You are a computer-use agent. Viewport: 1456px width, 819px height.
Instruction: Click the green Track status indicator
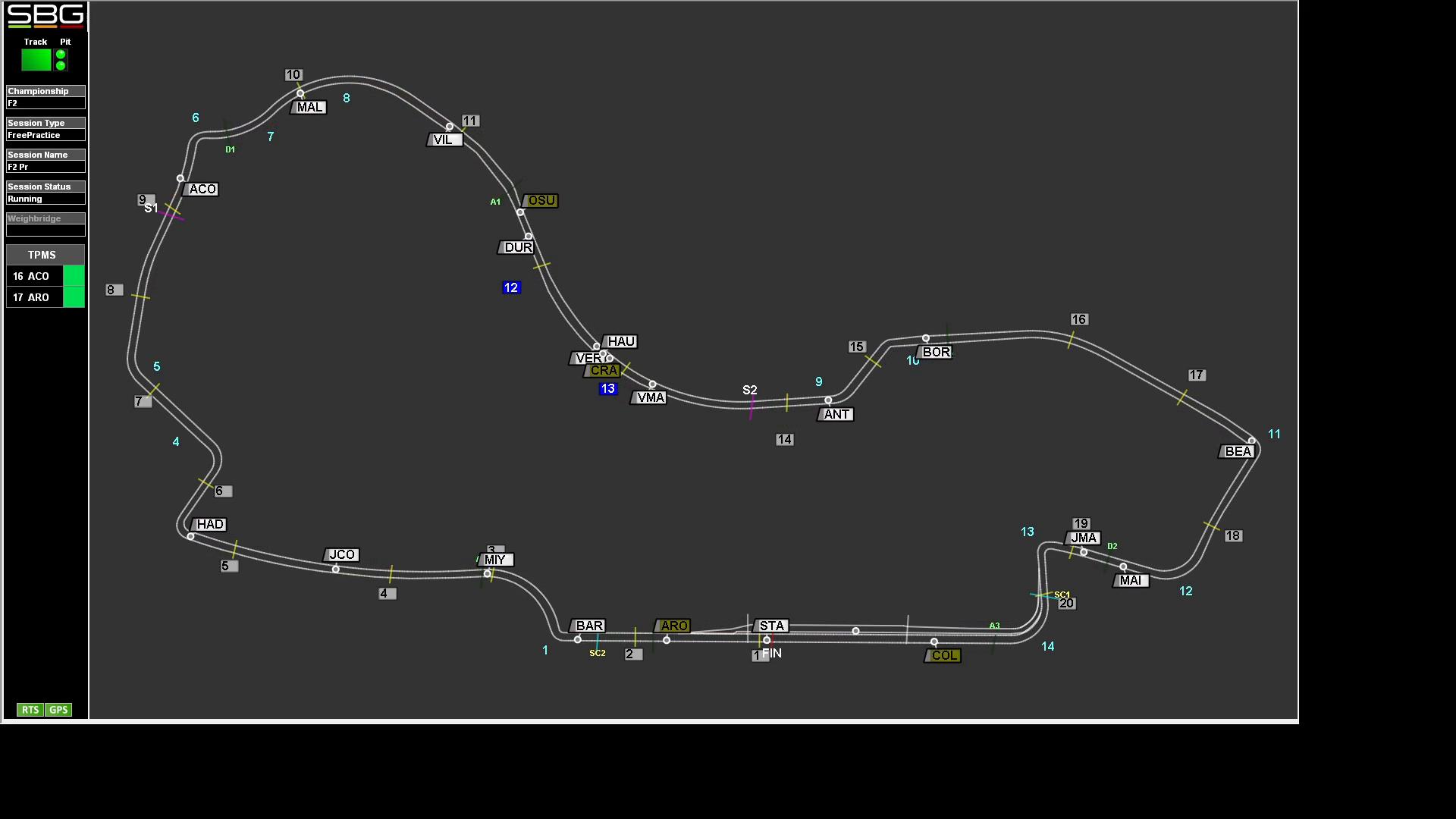(36, 60)
